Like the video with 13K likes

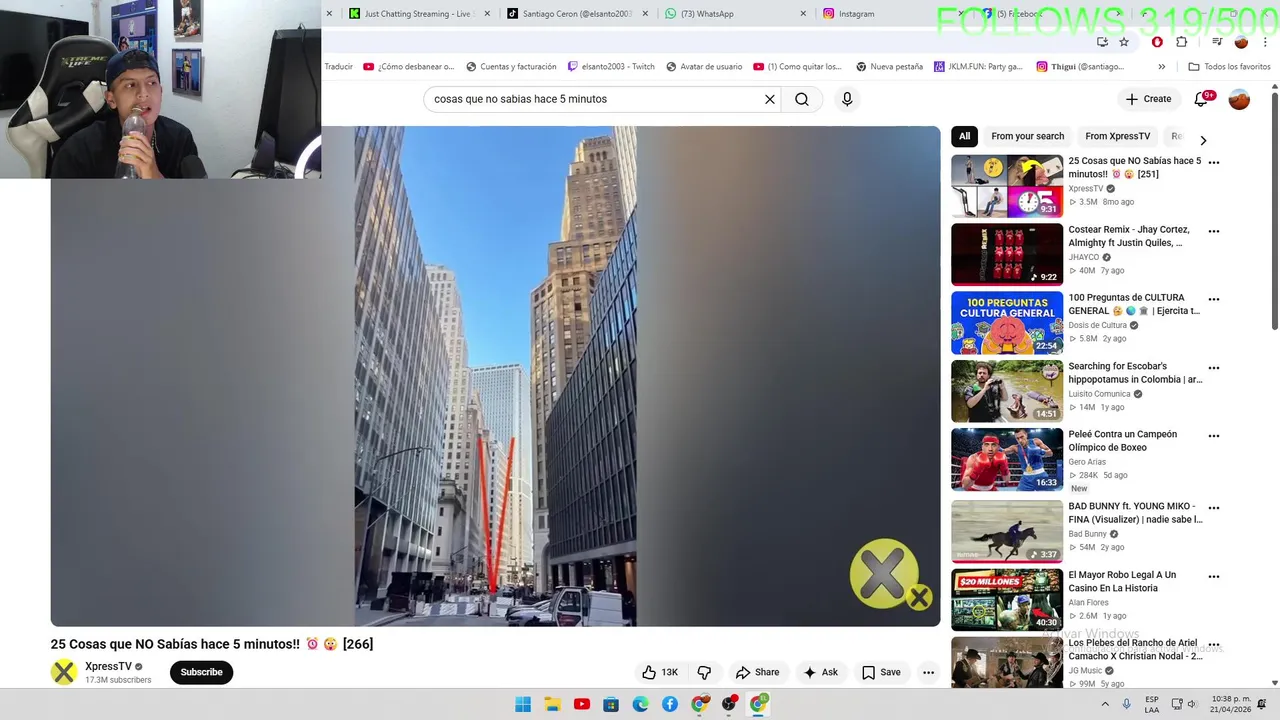point(660,672)
